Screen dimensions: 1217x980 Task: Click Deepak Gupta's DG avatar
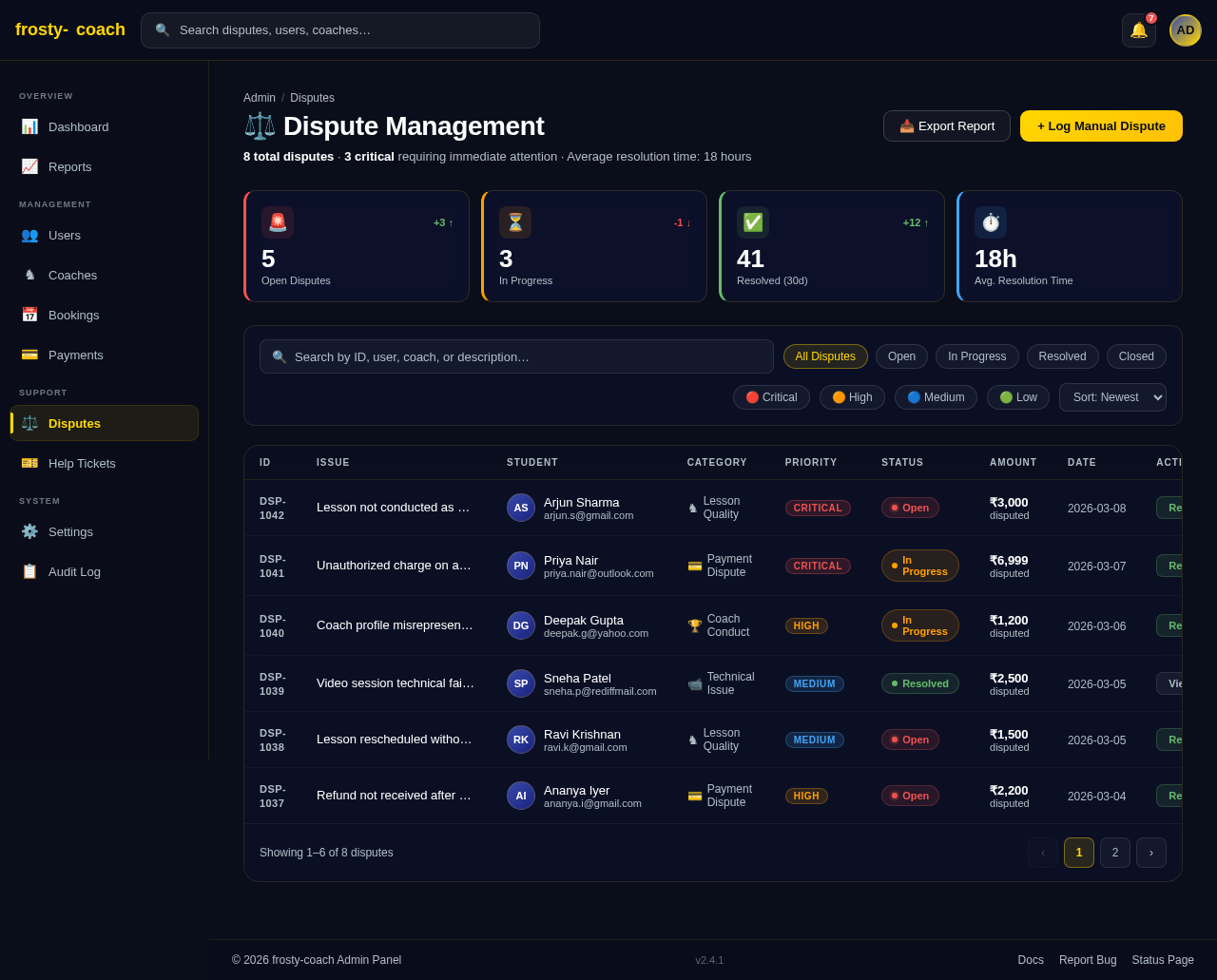tap(521, 625)
